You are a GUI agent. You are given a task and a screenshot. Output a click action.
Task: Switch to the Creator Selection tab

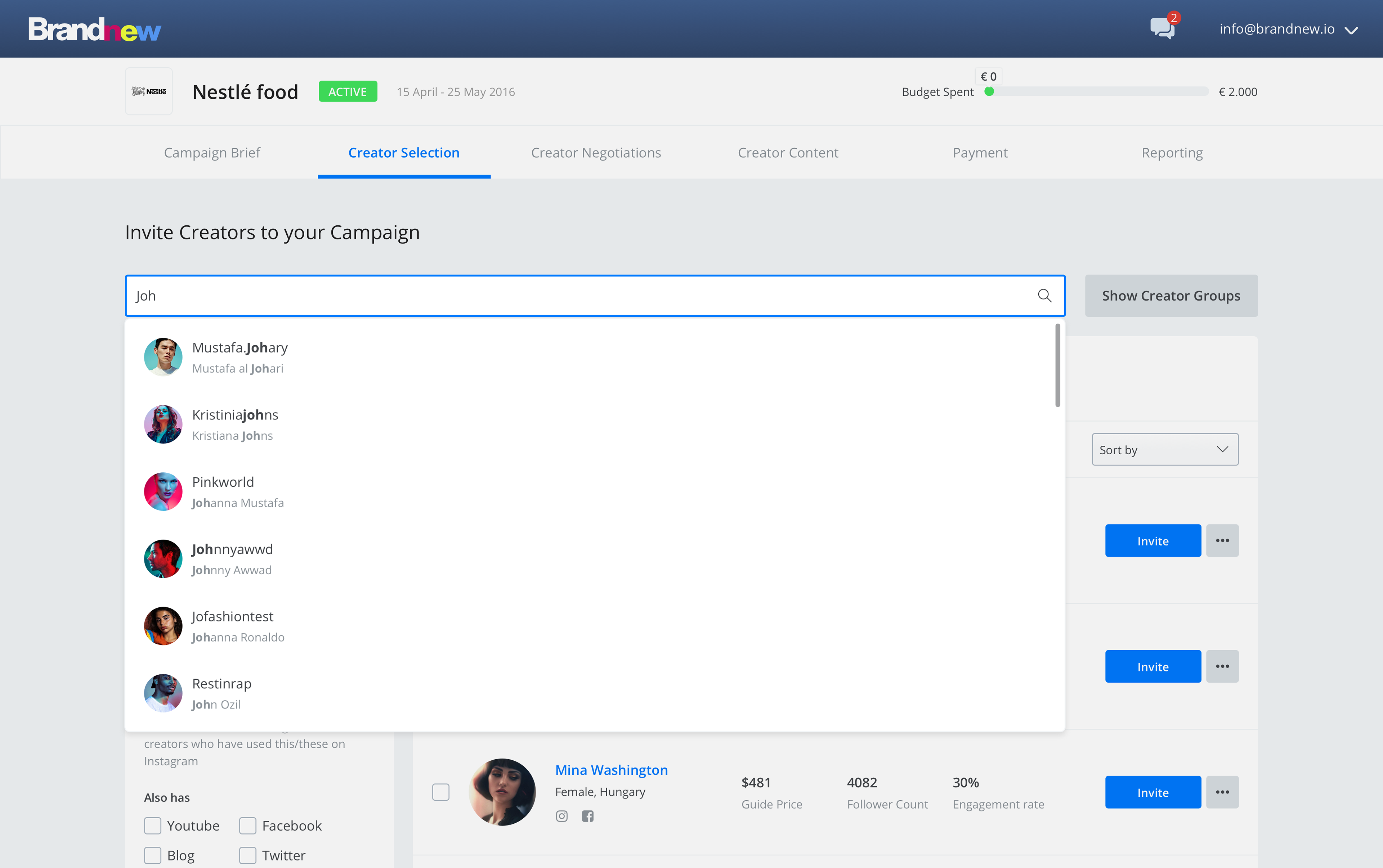point(404,153)
